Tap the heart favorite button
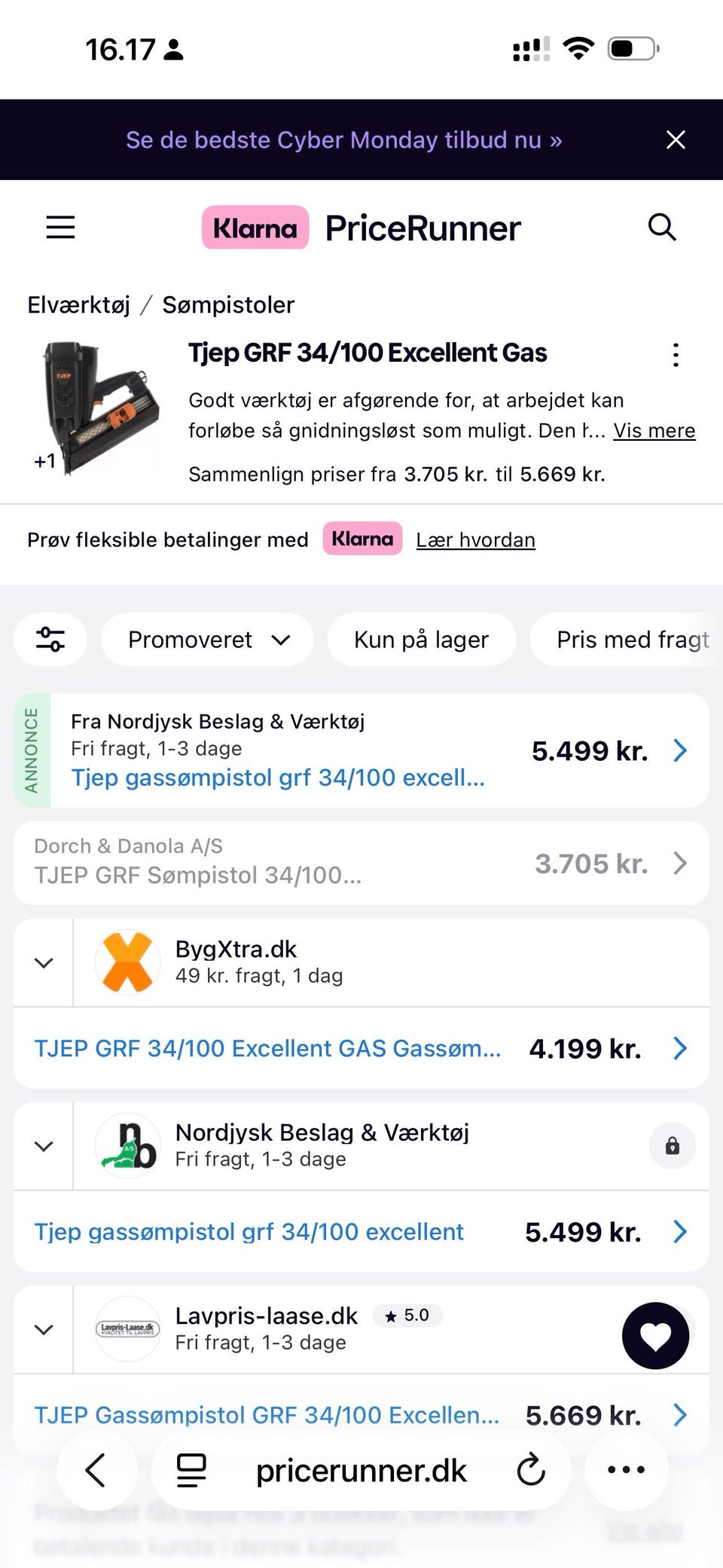723x1568 pixels. coord(655,1336)
